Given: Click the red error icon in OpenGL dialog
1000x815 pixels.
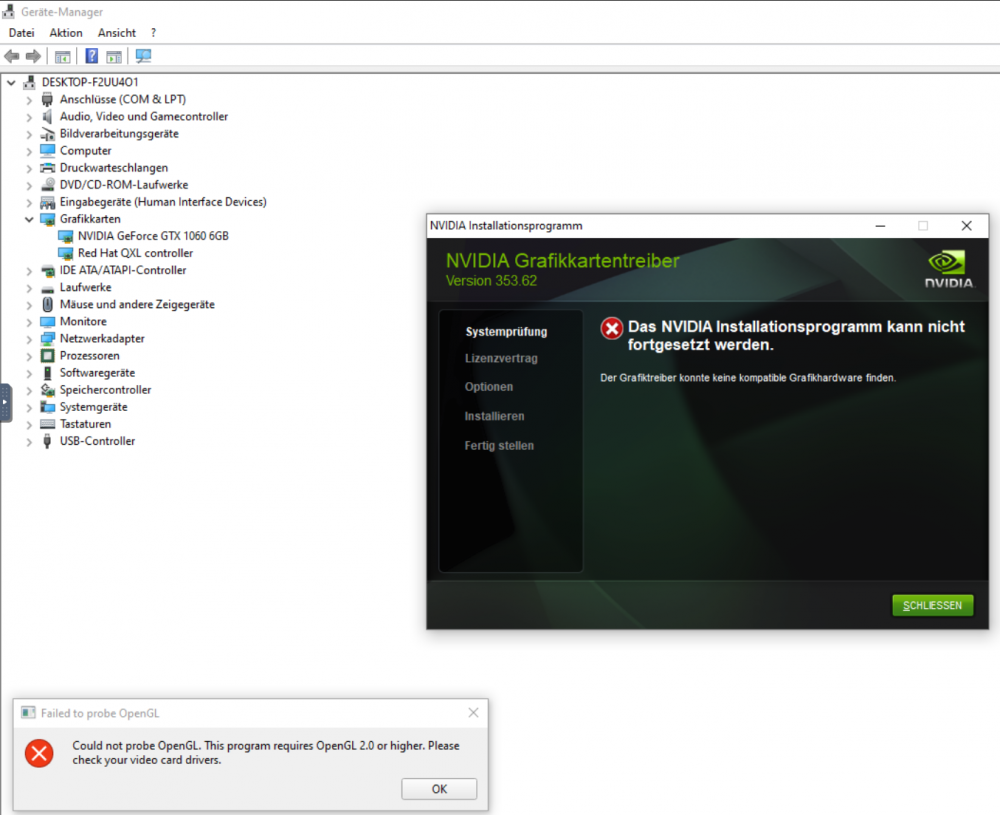Looking at the screenshot, I should (x=39, y=753).
